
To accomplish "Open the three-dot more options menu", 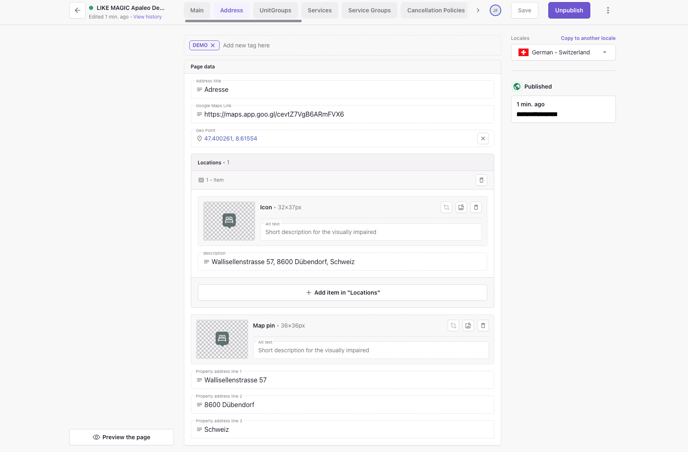I will (x=607, y=10).
